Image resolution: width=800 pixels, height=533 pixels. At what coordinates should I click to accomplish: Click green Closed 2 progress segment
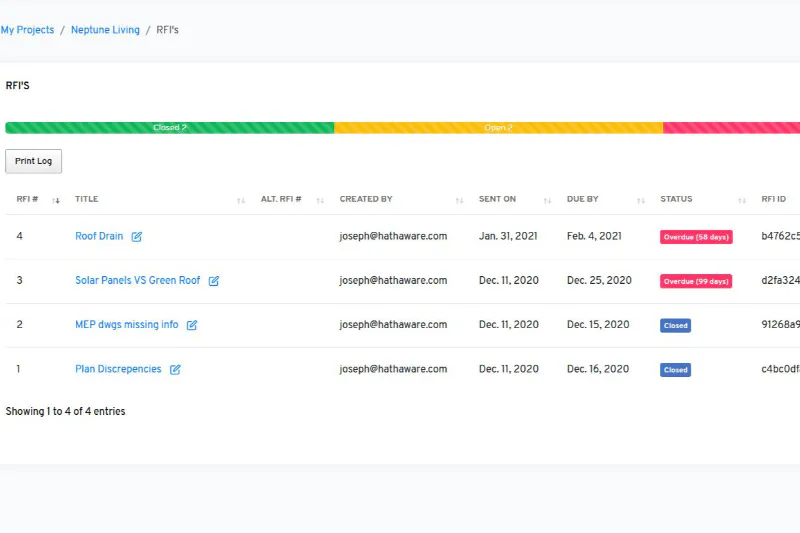click(x=170, y=128)
